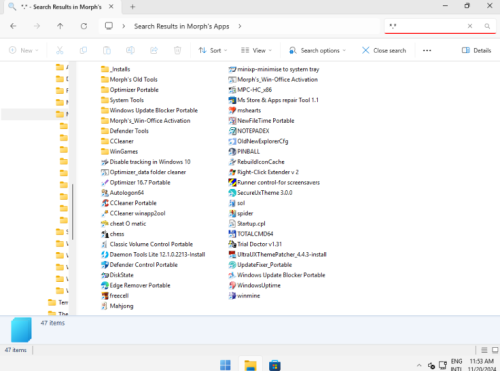Select 'UltraUXThemePatcher_4.4.3-install' item
The image size is (500, 371).
(x=278, y=255)
